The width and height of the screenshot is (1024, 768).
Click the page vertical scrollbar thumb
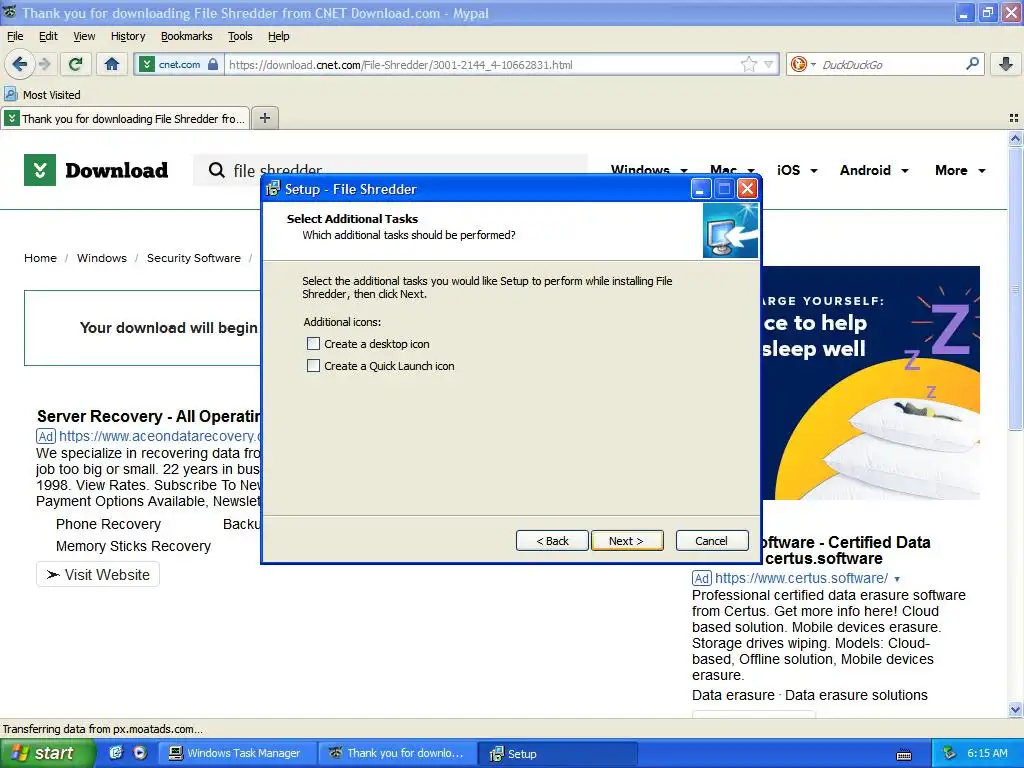click(x=1015, y=288)
